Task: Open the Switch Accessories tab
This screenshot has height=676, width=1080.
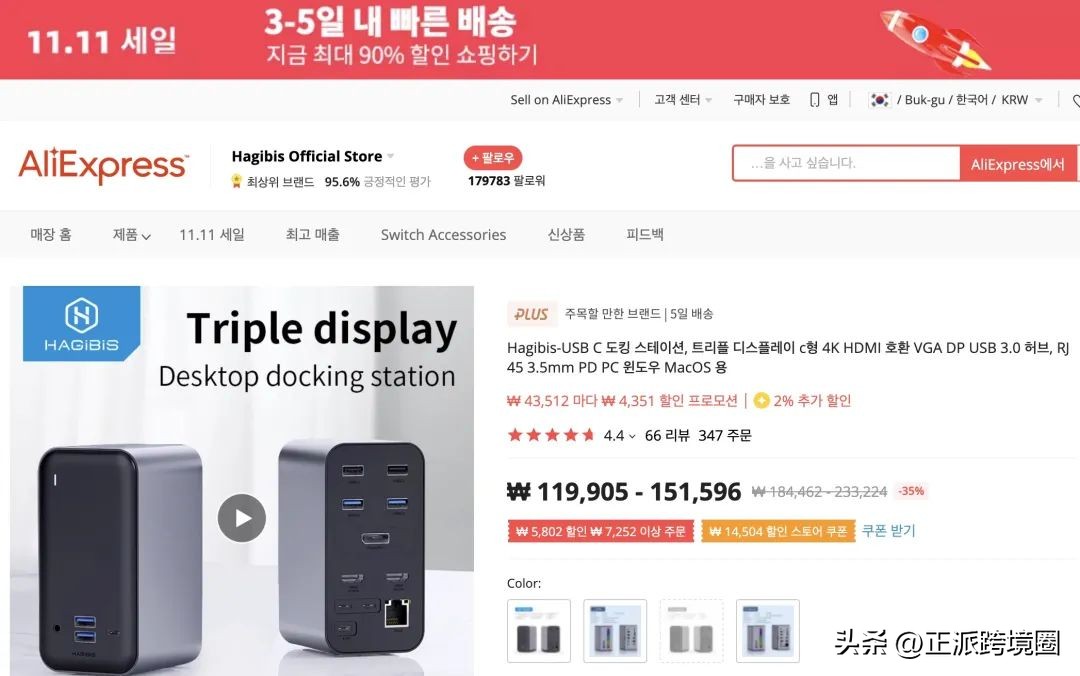Action: click(x=443, y=235)
